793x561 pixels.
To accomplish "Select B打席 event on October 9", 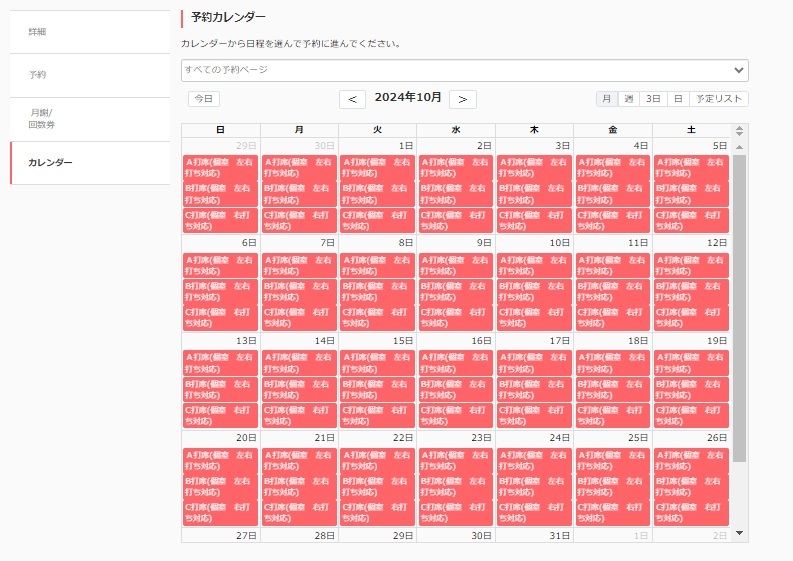I will click(455, 291).
